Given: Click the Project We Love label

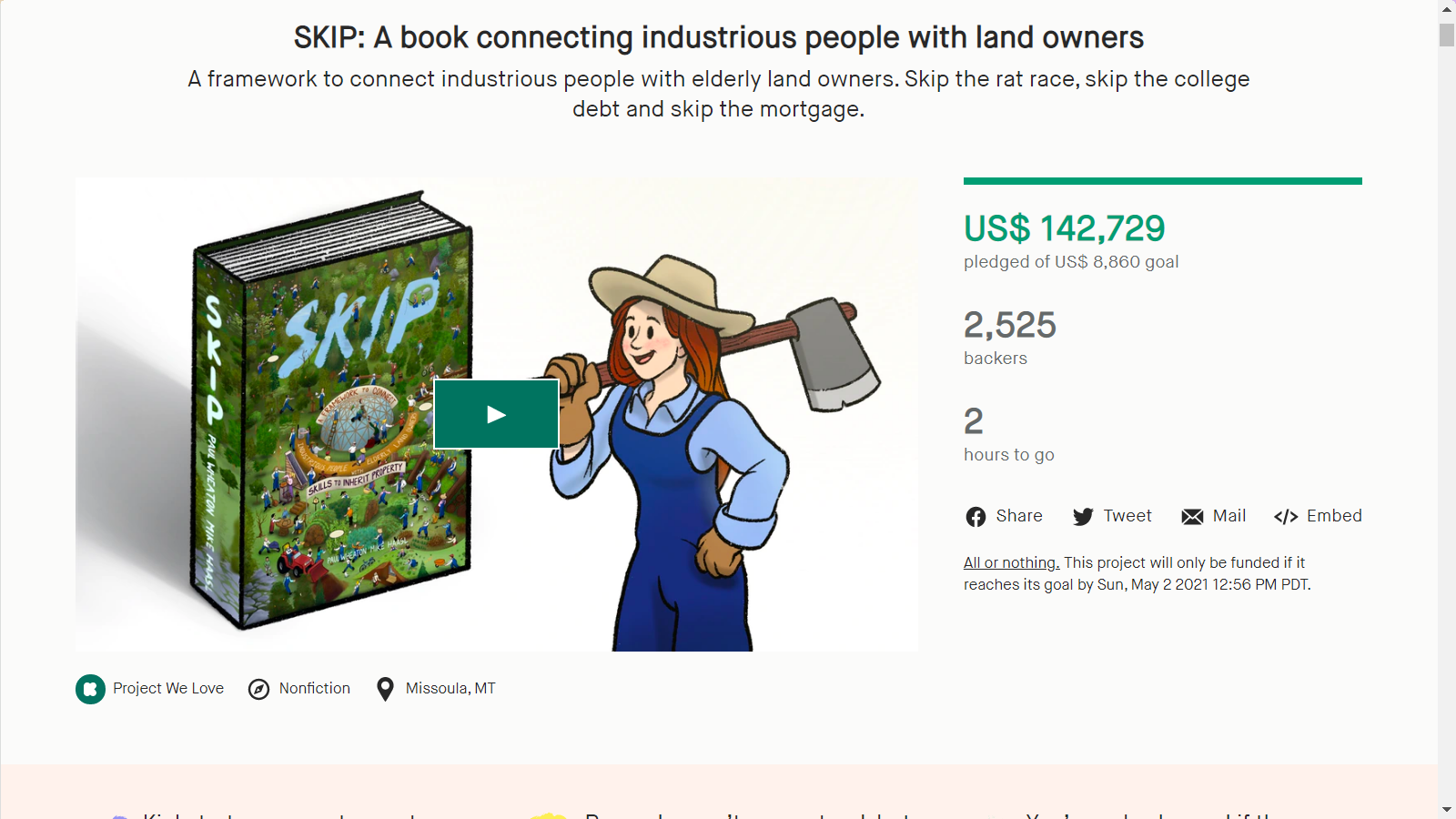Looking at the screenshot, I should pyautogui.click(x=168, y=688).
